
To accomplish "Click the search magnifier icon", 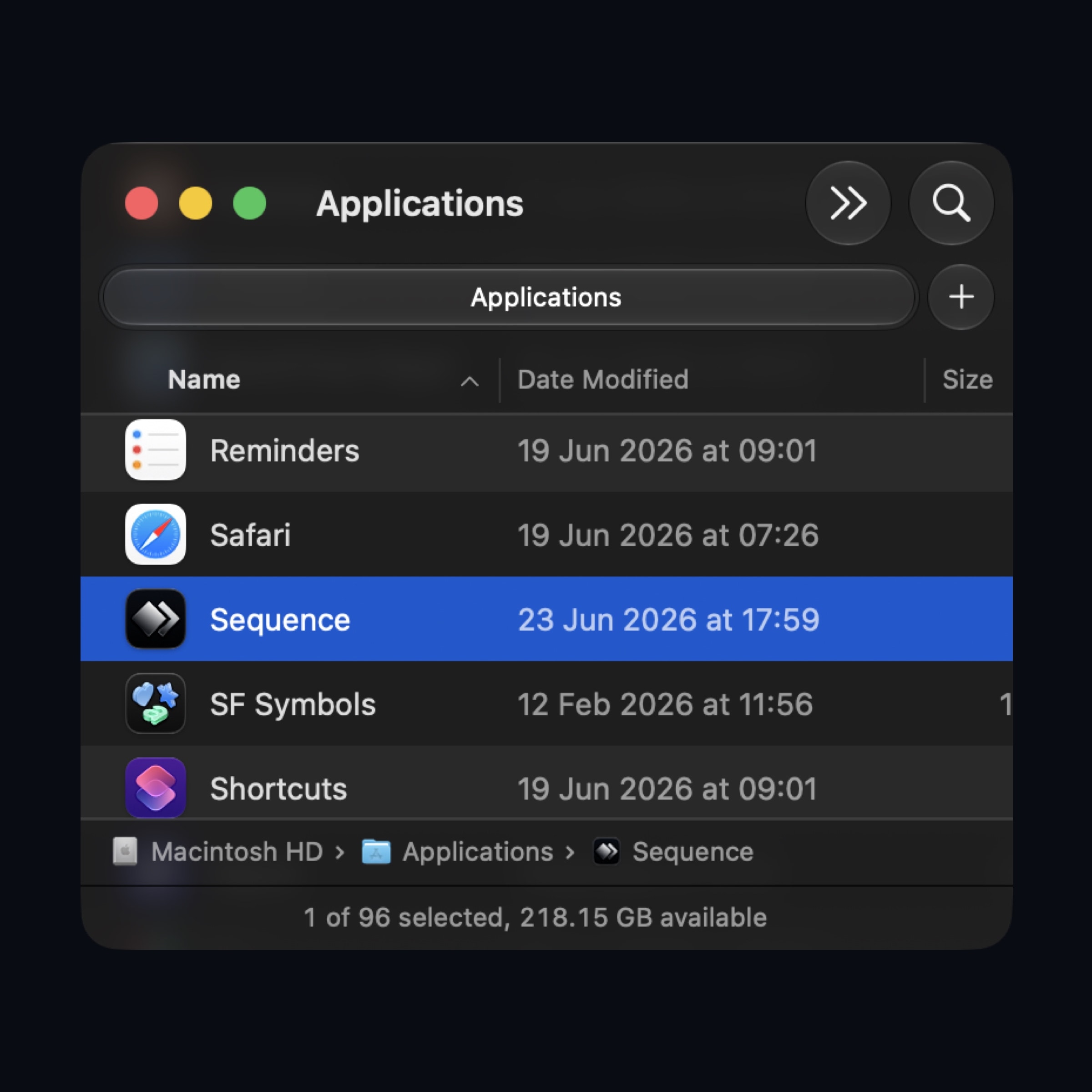I will click(x=951, y=203).
